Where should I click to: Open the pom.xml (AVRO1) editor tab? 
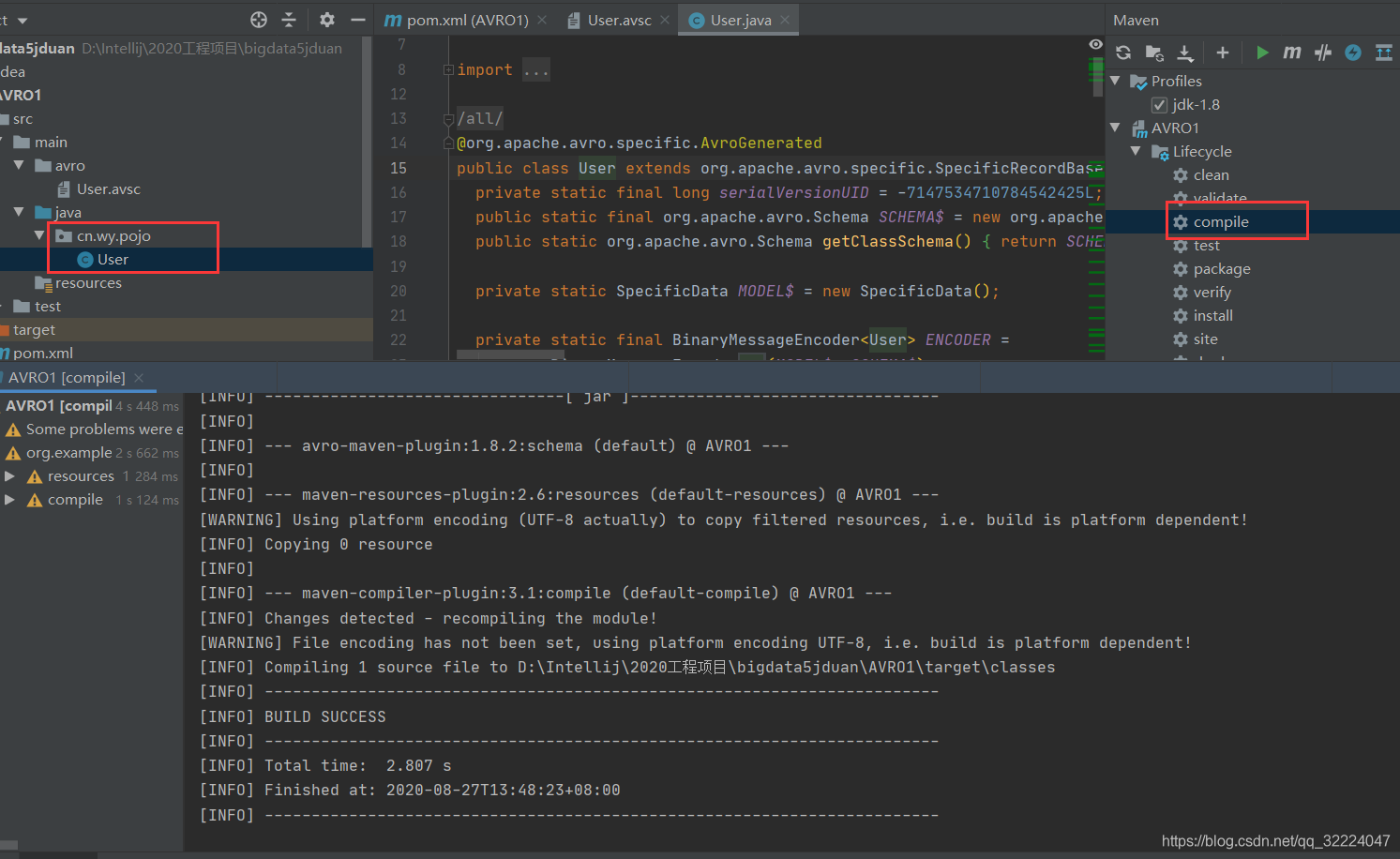[x=464, y=19]
